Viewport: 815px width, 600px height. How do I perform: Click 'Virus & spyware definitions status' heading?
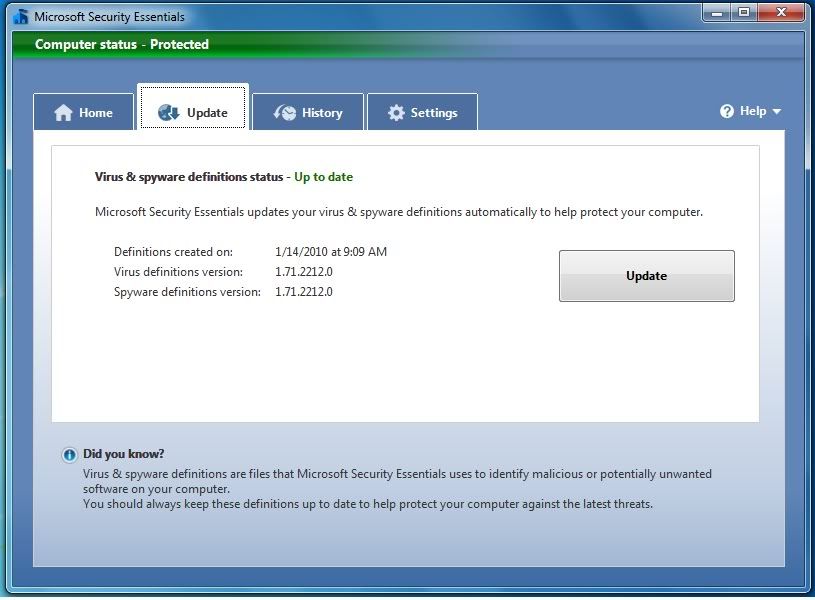pos(189,177)
